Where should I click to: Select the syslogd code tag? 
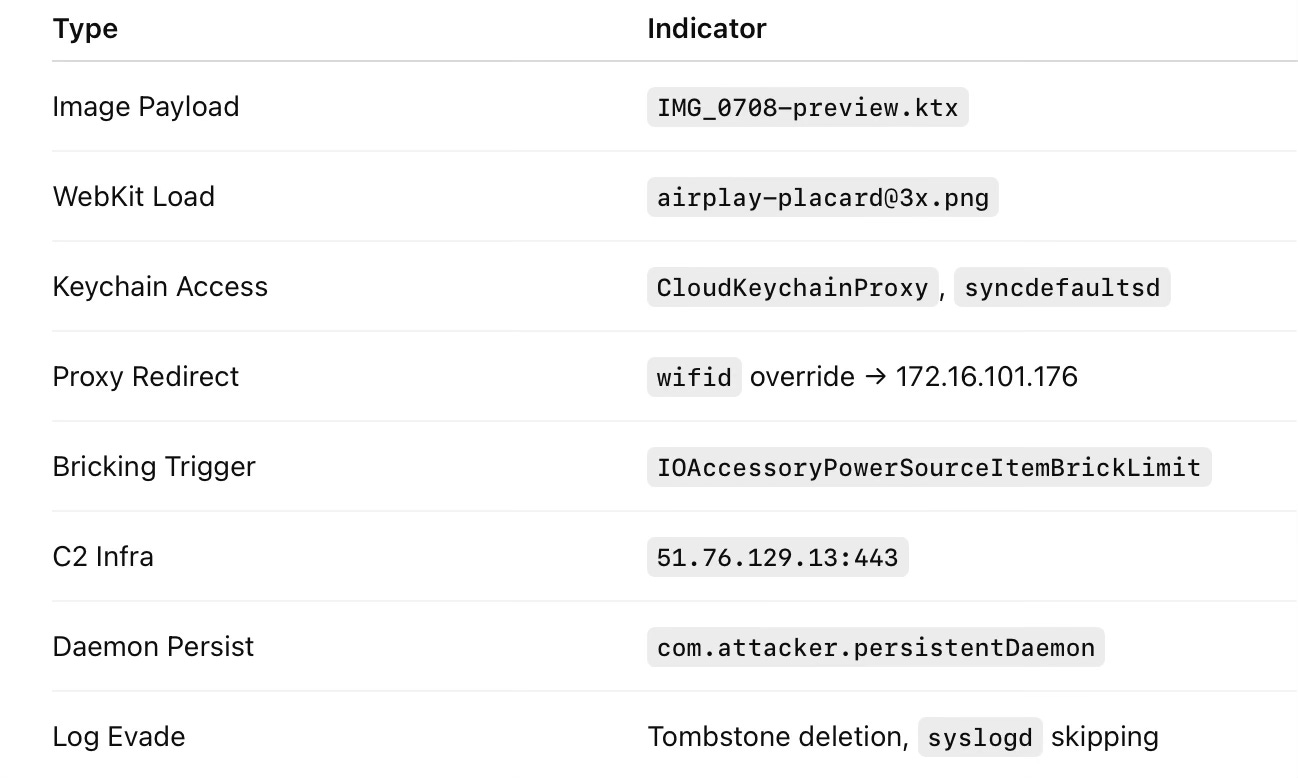tap(980, 737)
